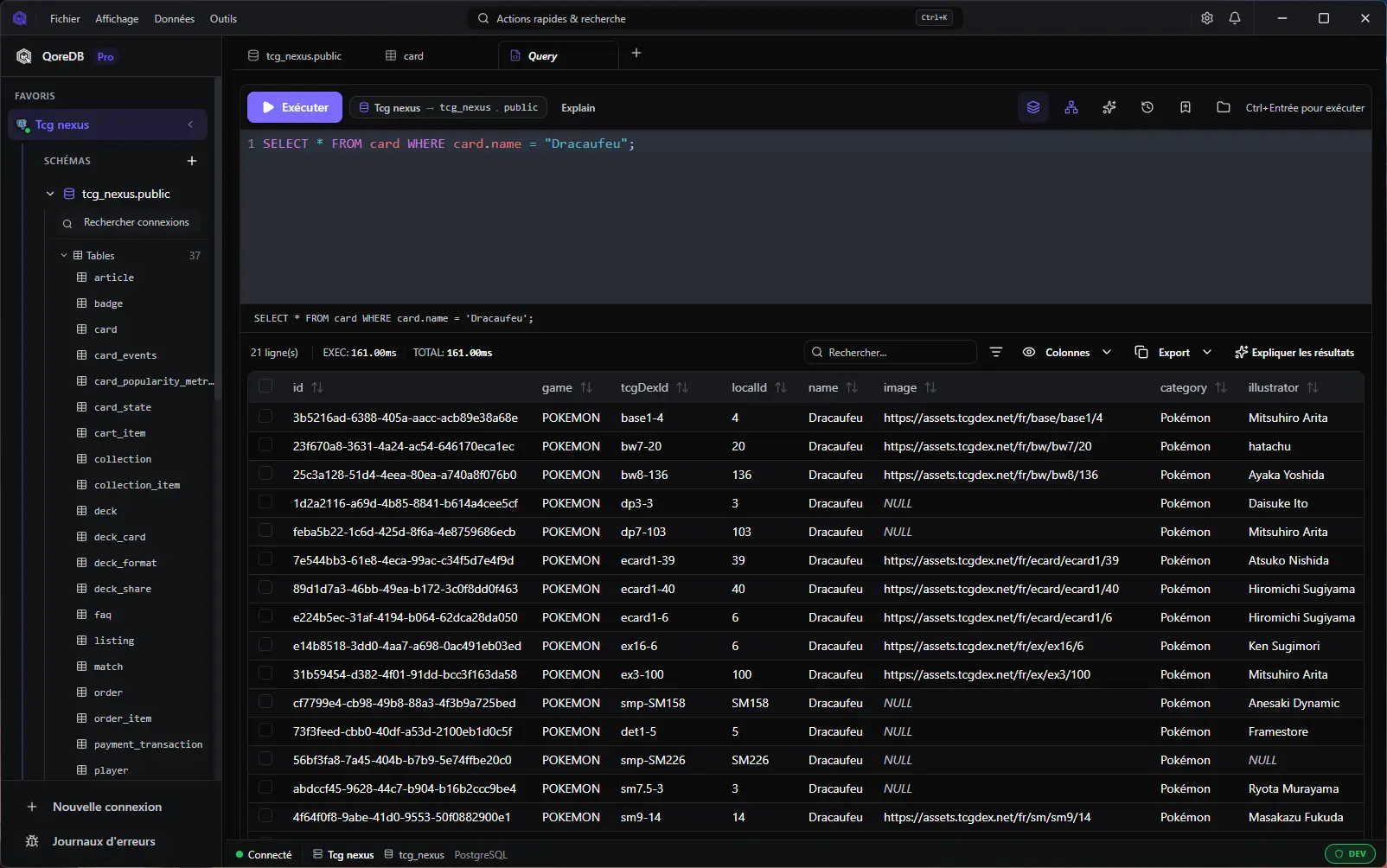Open the article table
The image size is (1387, 868).
point(114,278)
